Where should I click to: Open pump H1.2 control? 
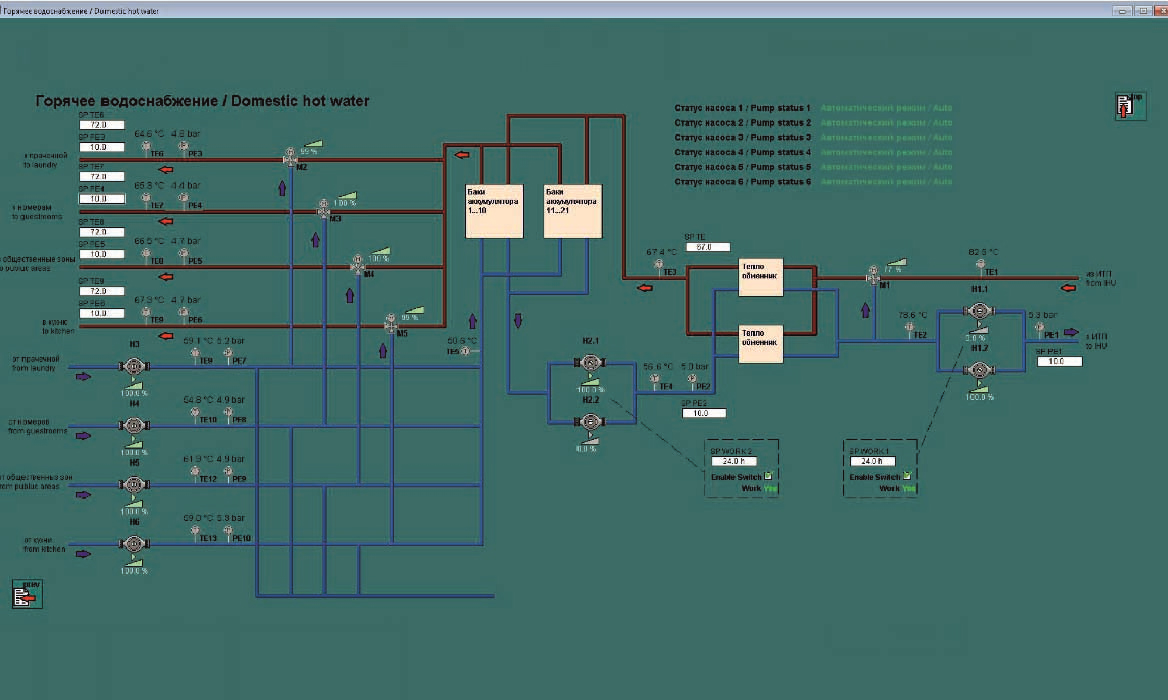(x=979, y=369)
